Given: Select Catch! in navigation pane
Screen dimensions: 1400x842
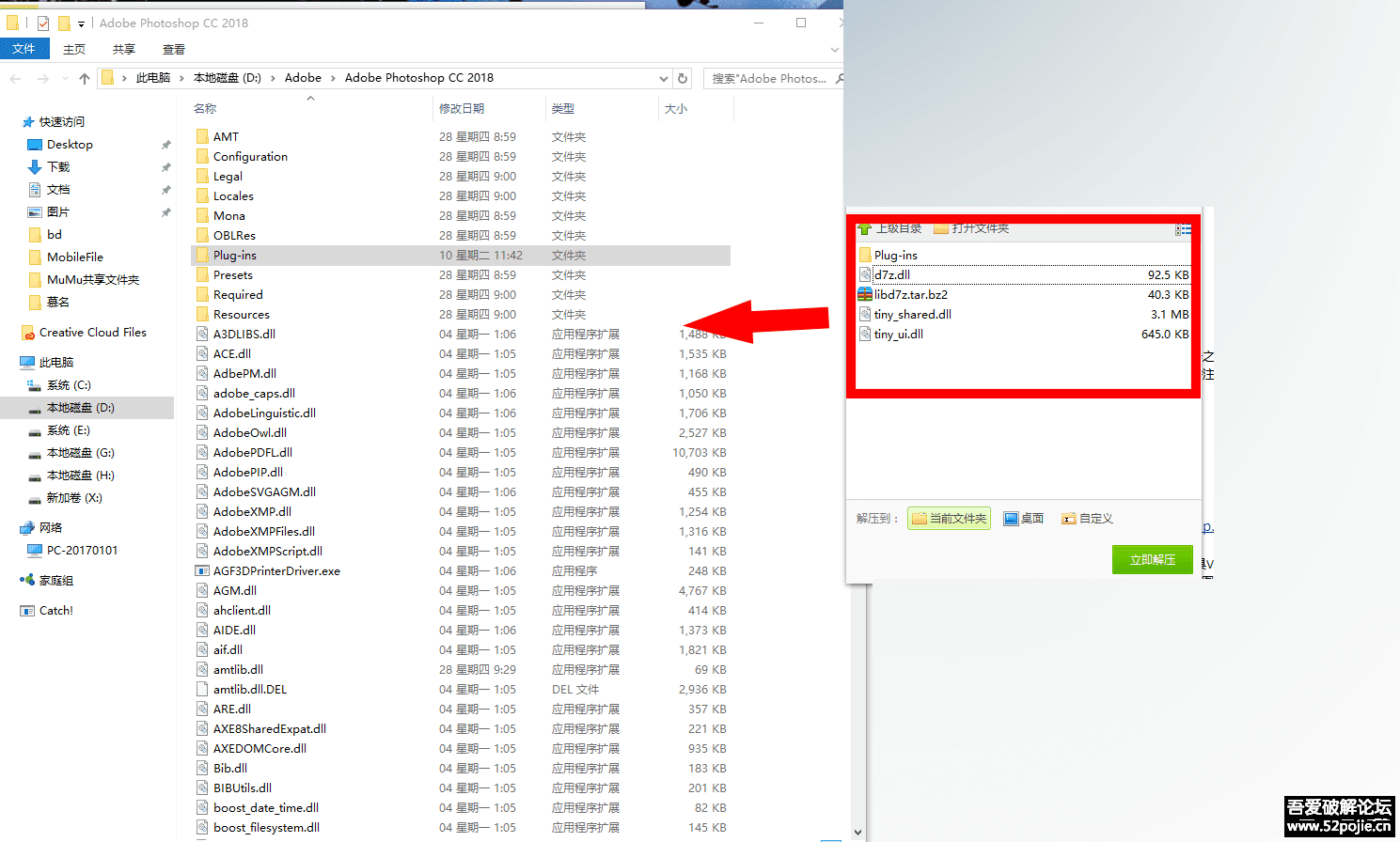Looking at the screenshot, I should pyautogui.click(x=55, y=611).
